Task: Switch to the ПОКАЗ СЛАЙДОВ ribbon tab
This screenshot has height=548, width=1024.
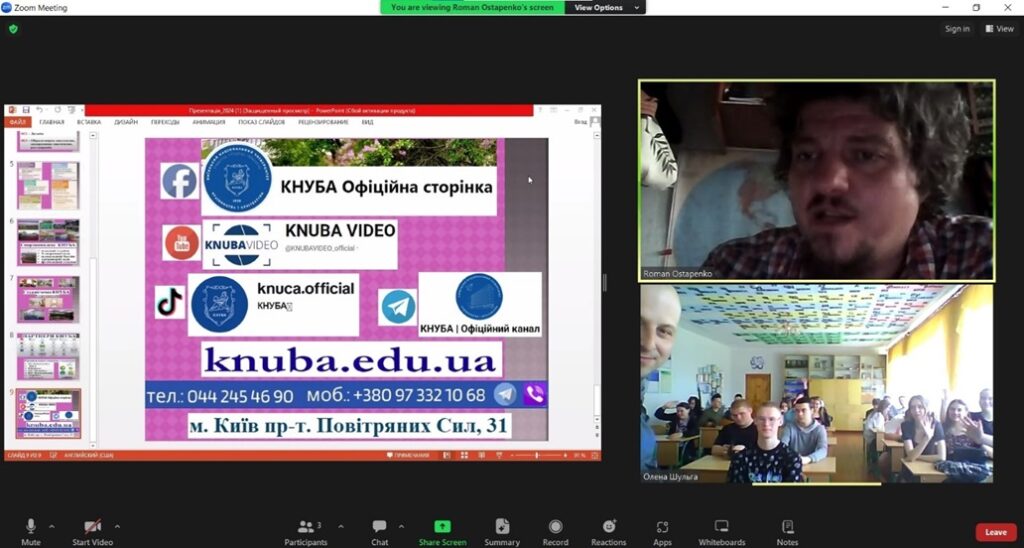Action: pyautogui.click(x=262, y=122)
